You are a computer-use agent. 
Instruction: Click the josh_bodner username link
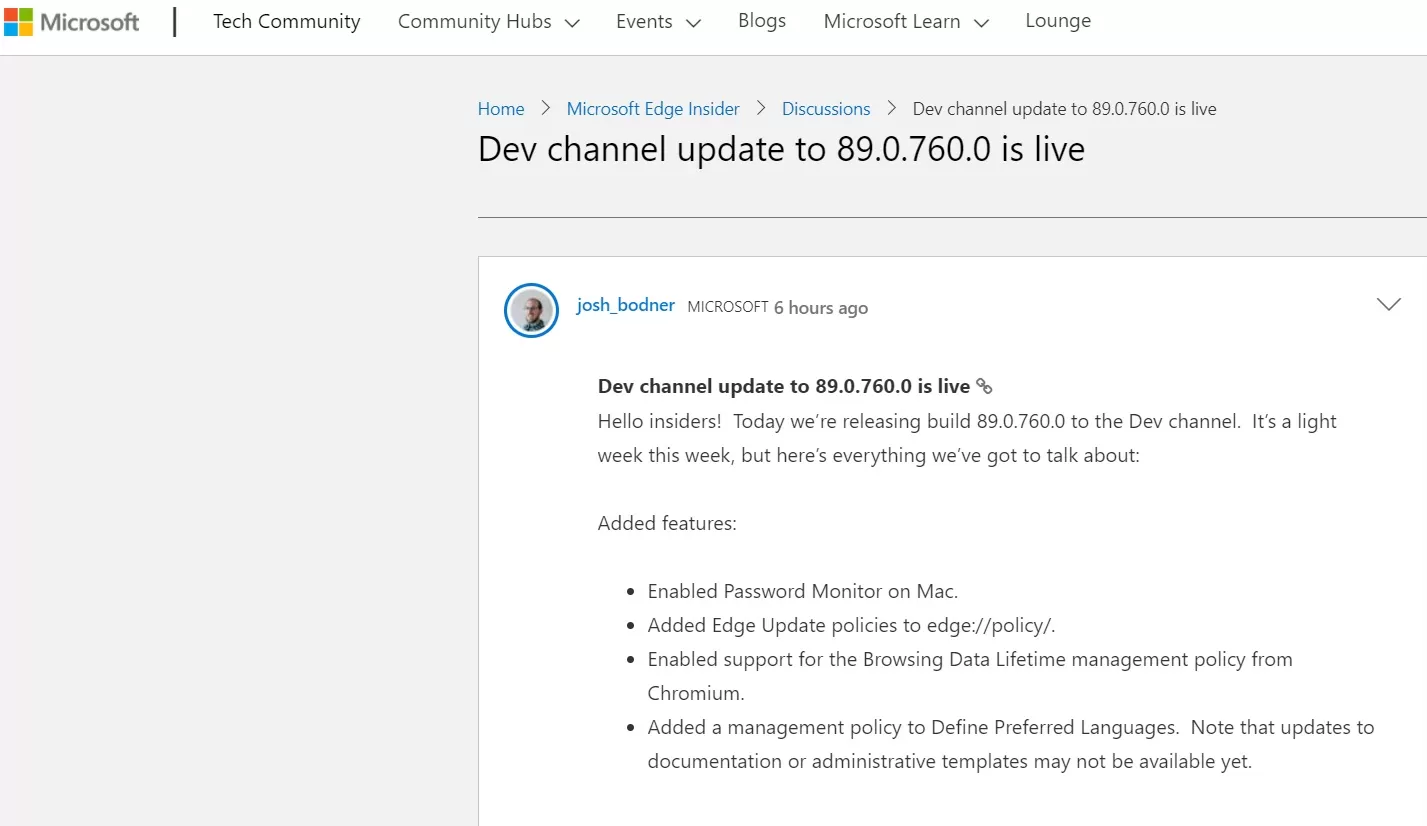point(626,305)
